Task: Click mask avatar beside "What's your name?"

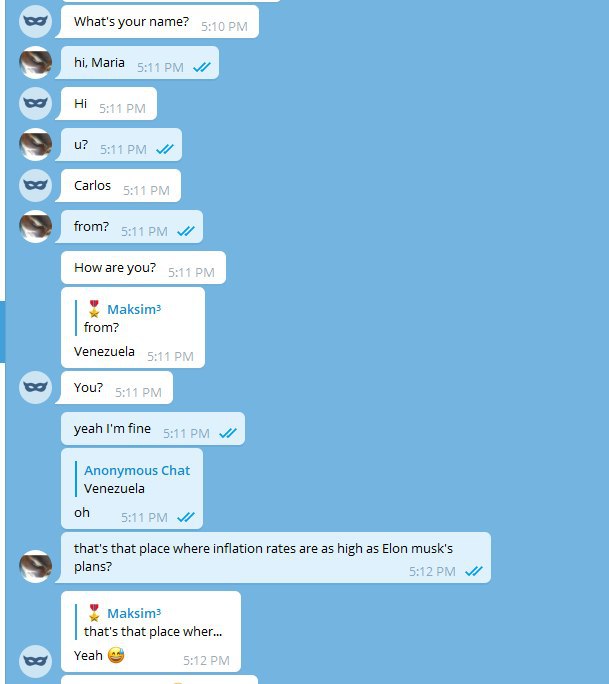Action: click(x=35, y=21)
